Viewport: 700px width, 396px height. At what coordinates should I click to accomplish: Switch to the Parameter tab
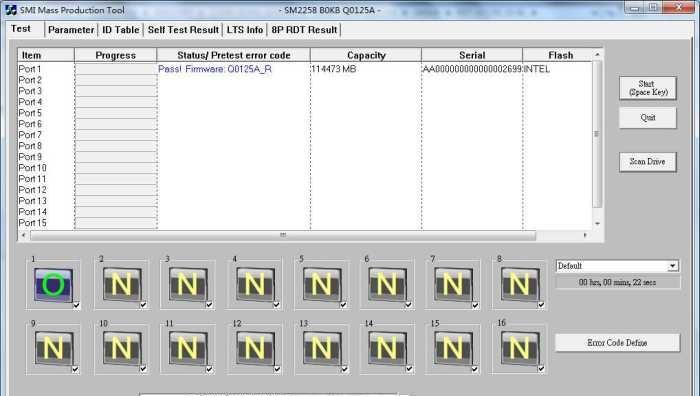[x=71, y=30]
